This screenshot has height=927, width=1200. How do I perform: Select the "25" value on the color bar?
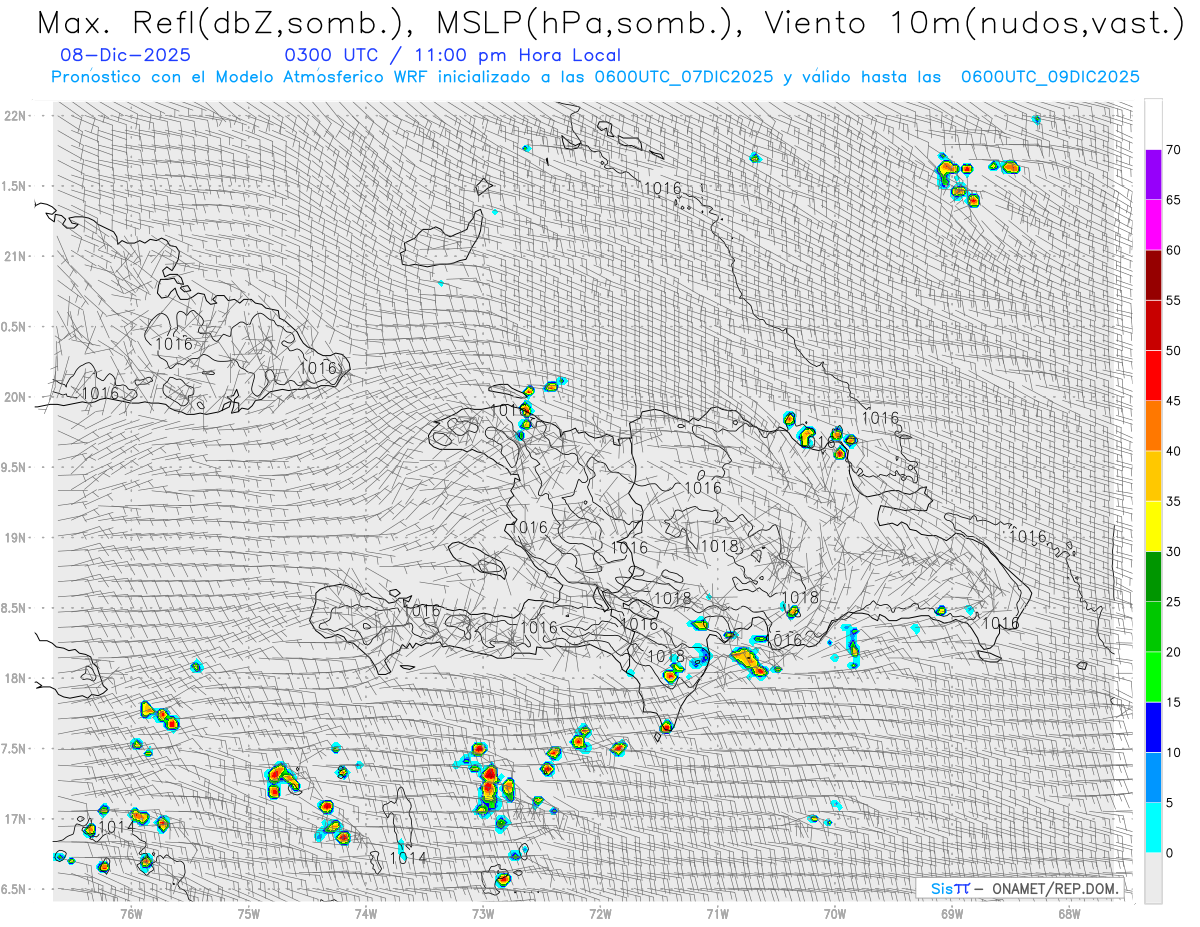click(1174, 602)
